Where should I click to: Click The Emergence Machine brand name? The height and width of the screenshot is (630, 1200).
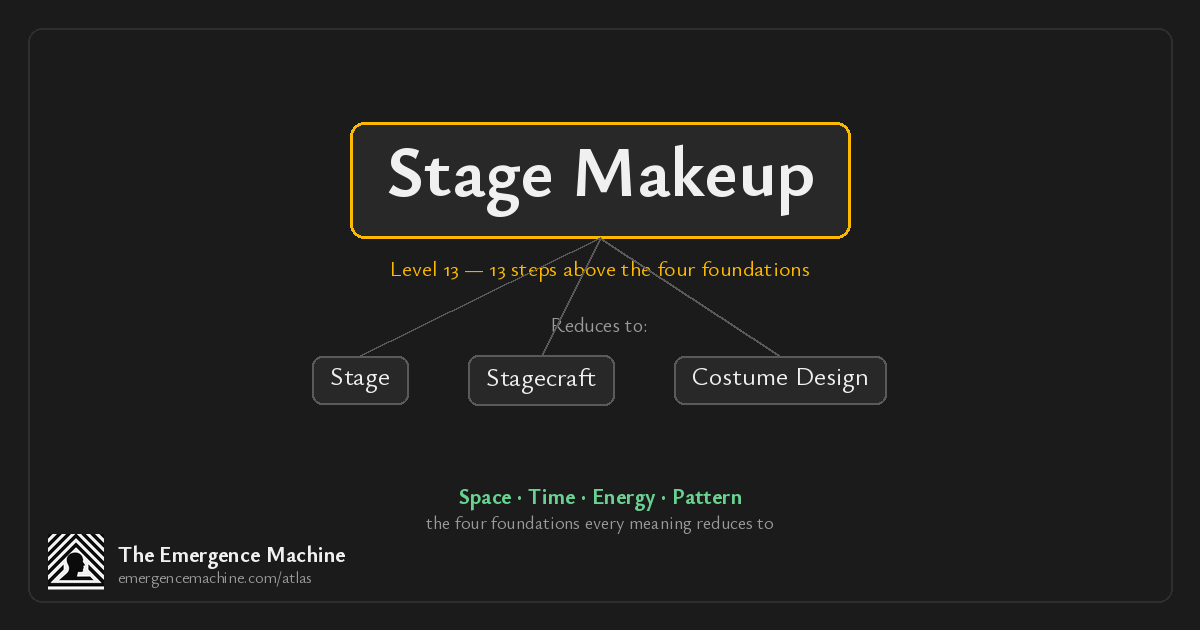pos(232,555)
